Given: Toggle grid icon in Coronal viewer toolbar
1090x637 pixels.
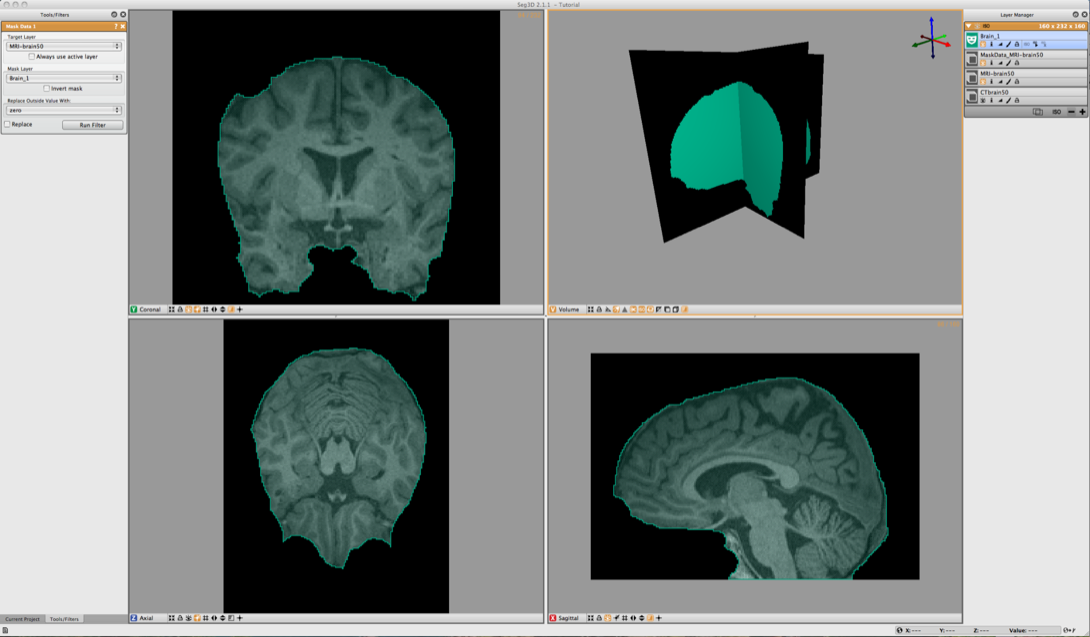Looking at the screenshot, I should (206, 309).
